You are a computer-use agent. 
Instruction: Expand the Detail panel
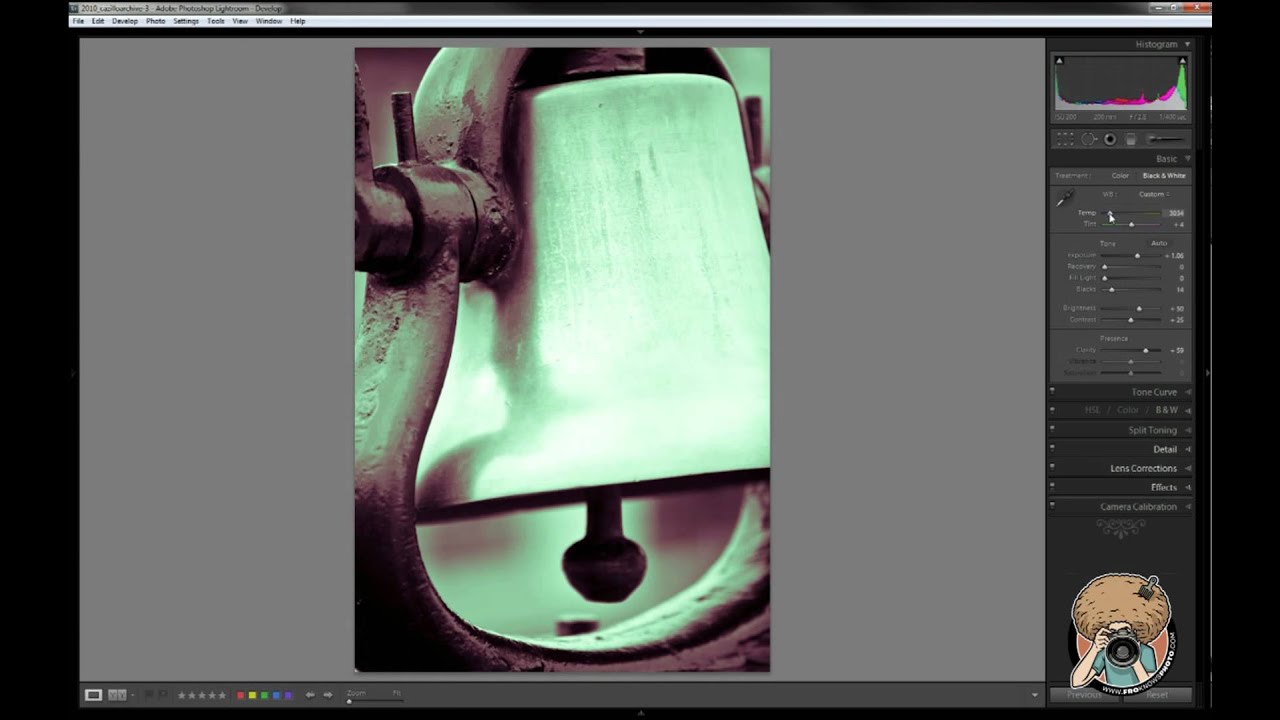pyautogui.click(x=1187, y=449)
